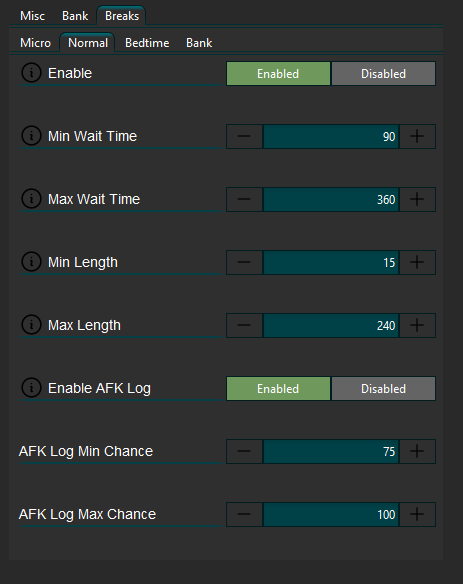Click the info icon next to Max Length

click(x=31, y=324)
